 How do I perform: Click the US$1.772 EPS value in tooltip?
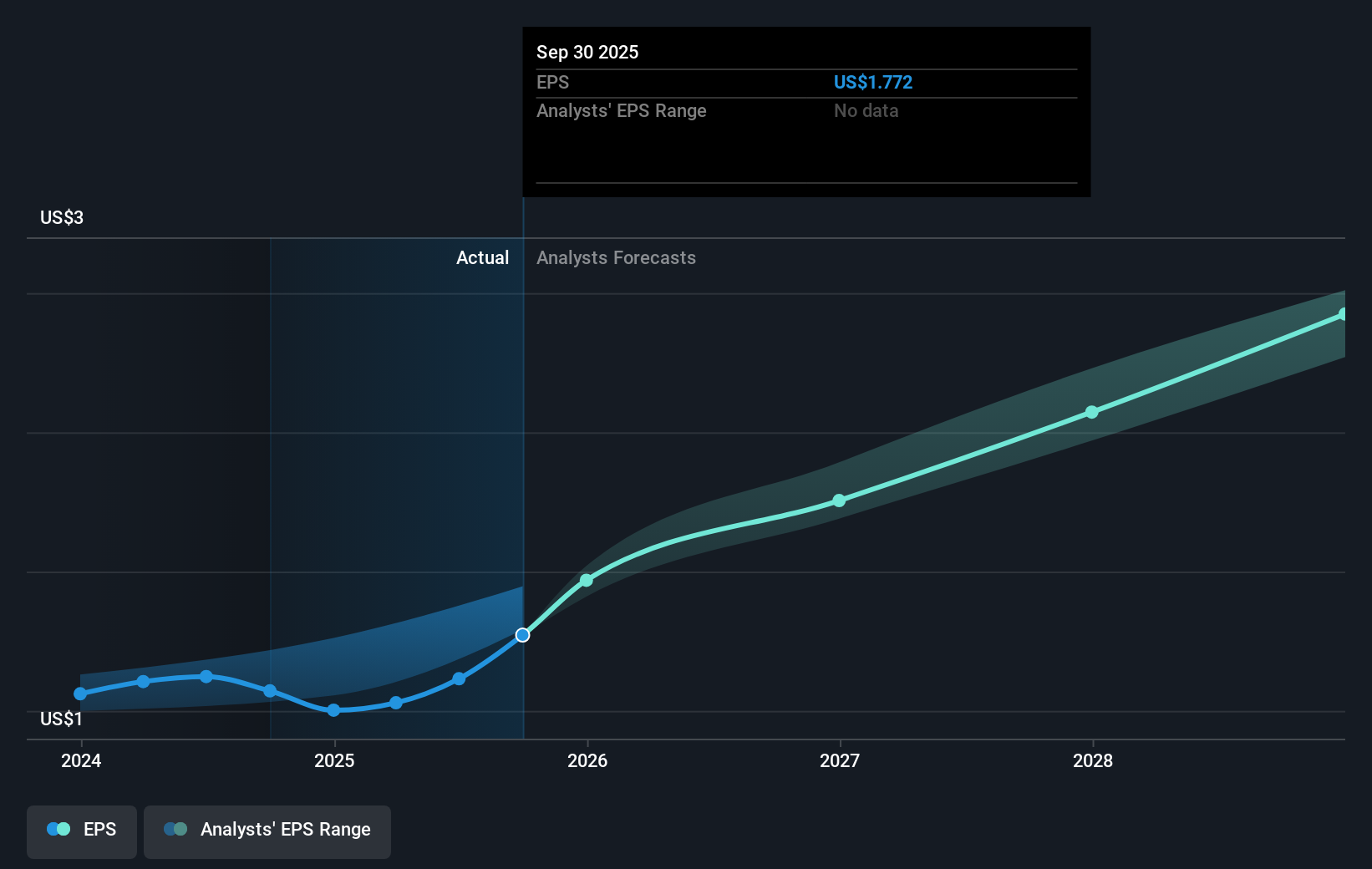(872, 83)
